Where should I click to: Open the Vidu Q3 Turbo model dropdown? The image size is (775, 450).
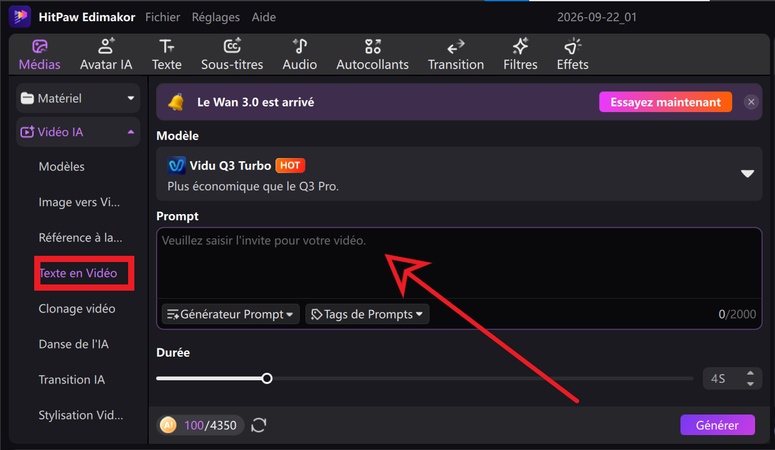click(x=459, y=174)
